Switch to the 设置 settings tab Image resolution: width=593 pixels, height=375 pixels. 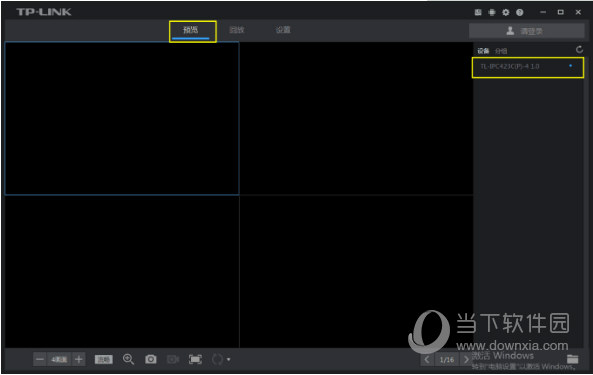pos(283,30)
